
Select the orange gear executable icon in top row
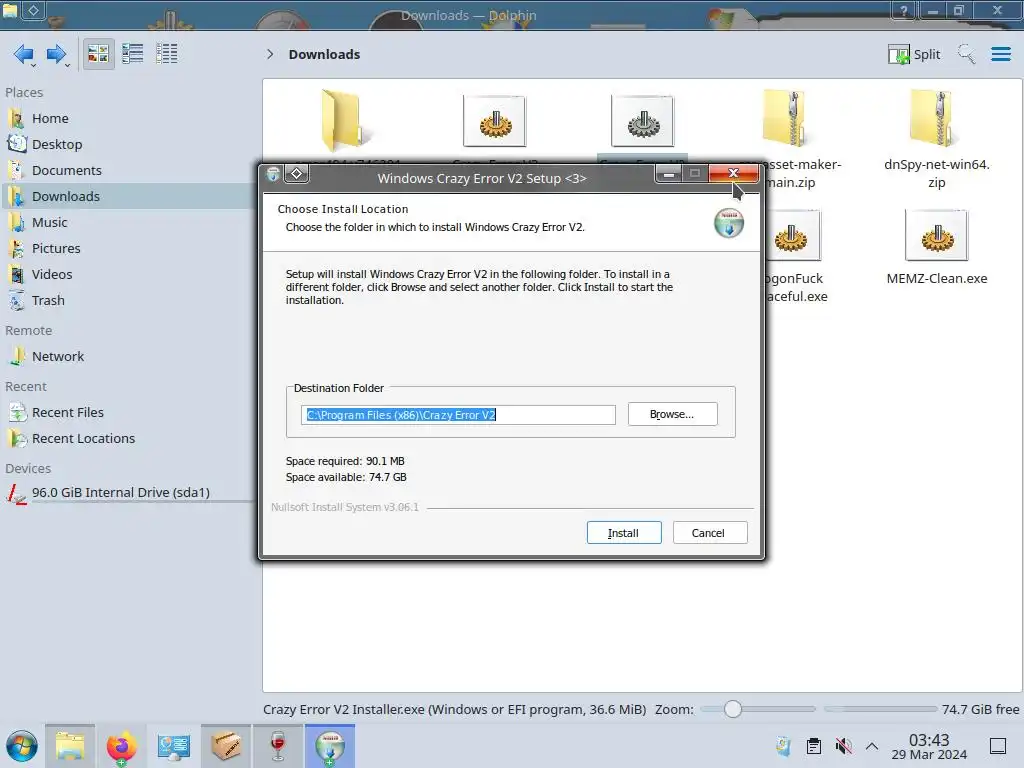(494, 121)
